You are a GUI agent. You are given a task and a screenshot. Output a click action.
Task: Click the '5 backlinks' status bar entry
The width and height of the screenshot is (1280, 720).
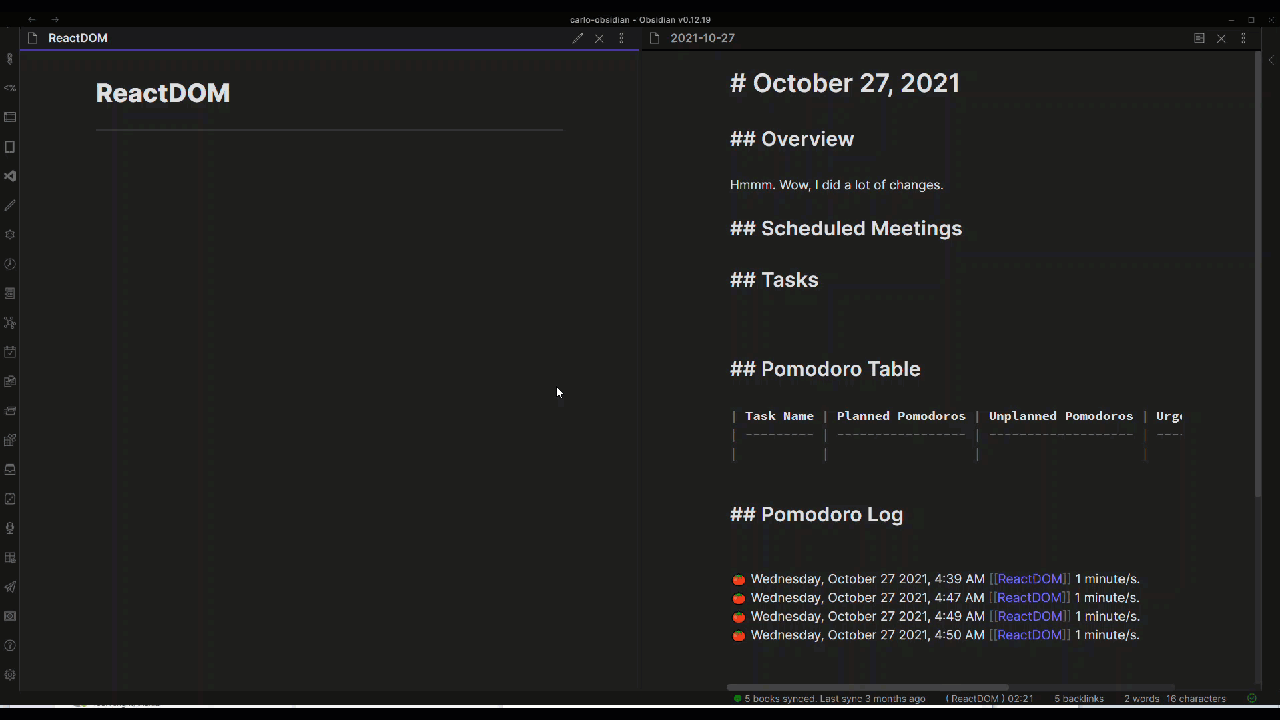pos(1078,698)
